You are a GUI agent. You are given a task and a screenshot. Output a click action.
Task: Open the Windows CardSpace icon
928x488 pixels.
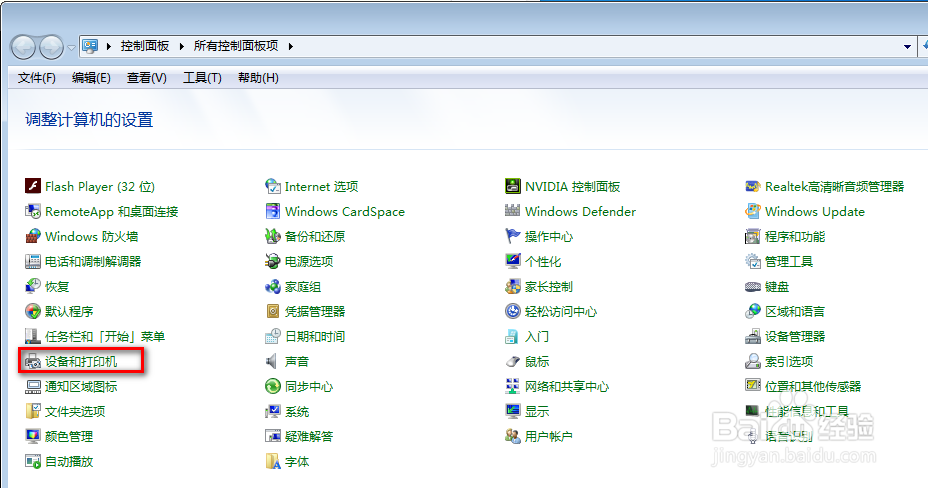pyautogui.click(x=272, y=211)
